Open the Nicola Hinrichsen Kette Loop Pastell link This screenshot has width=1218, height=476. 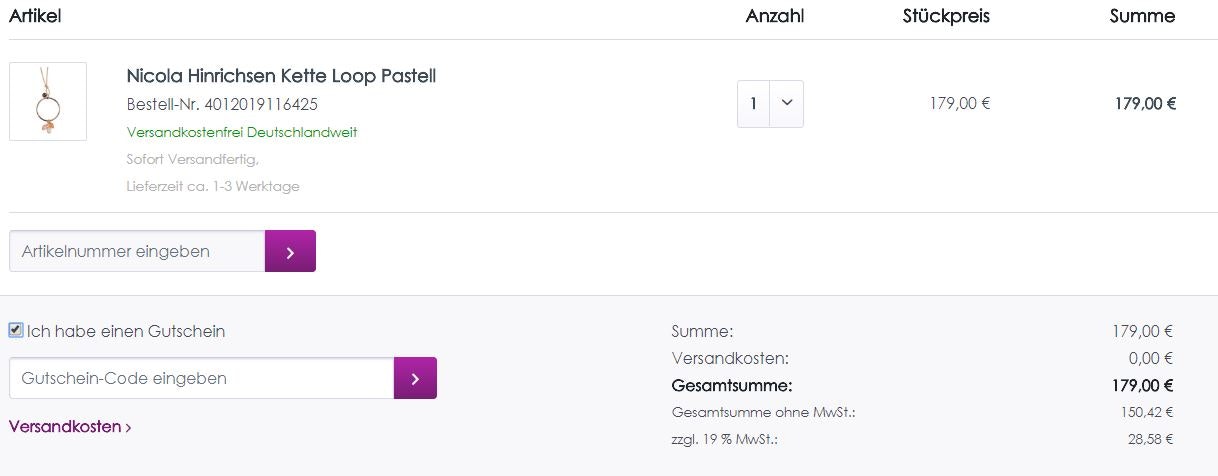pyautogui.click(x=281, y=76)
